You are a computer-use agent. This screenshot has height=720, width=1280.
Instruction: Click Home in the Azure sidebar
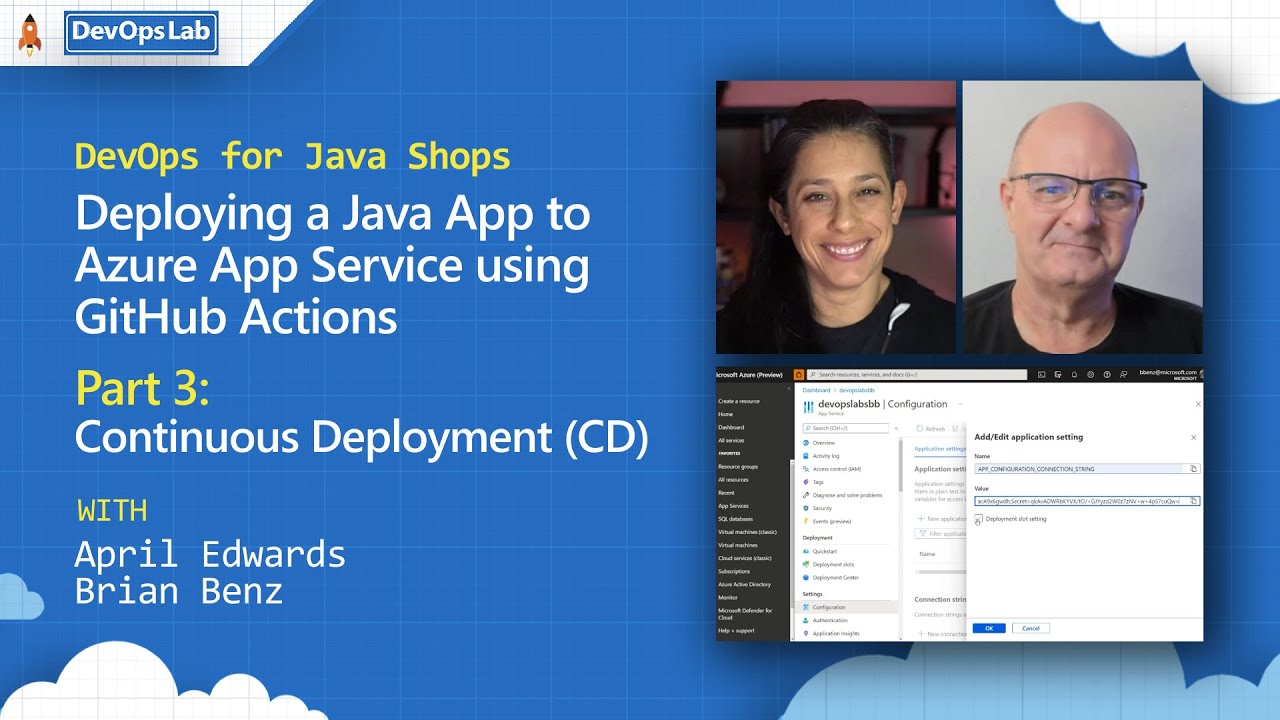click(x=725, y=414)
